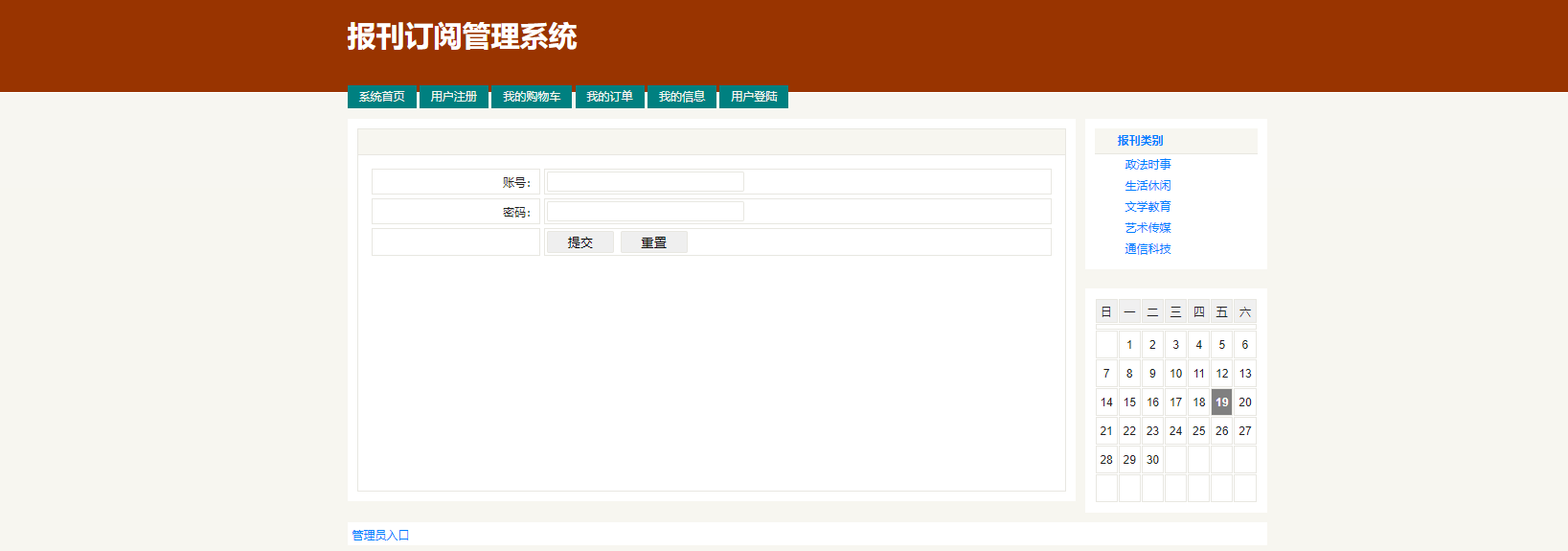
Task: Click the 密码: label
Action: coord(516,213)
